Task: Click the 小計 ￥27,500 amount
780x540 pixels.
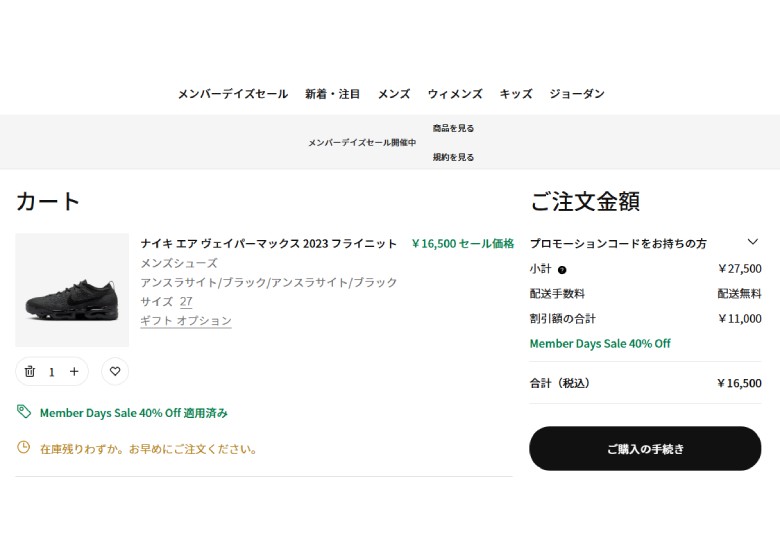Action: tap(739, 269)
